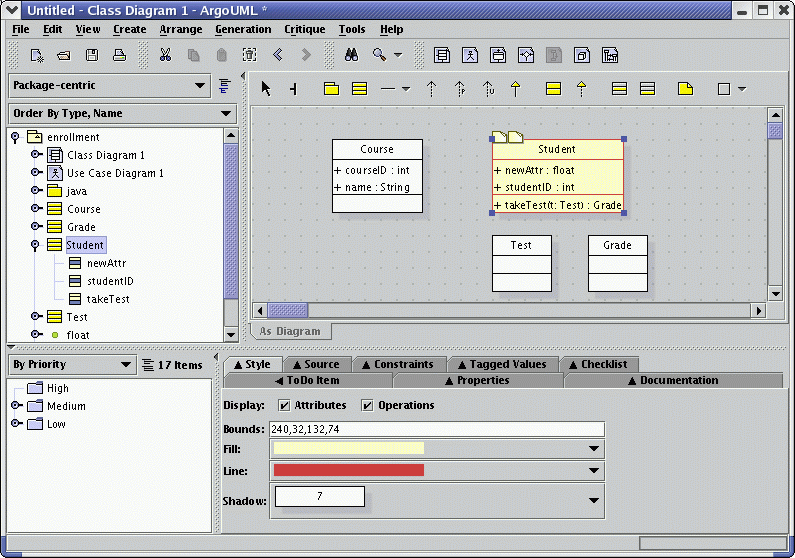Click the explorer tree scroll down arrow
Viewport: 795px width, 558px height.
(231, 334)
